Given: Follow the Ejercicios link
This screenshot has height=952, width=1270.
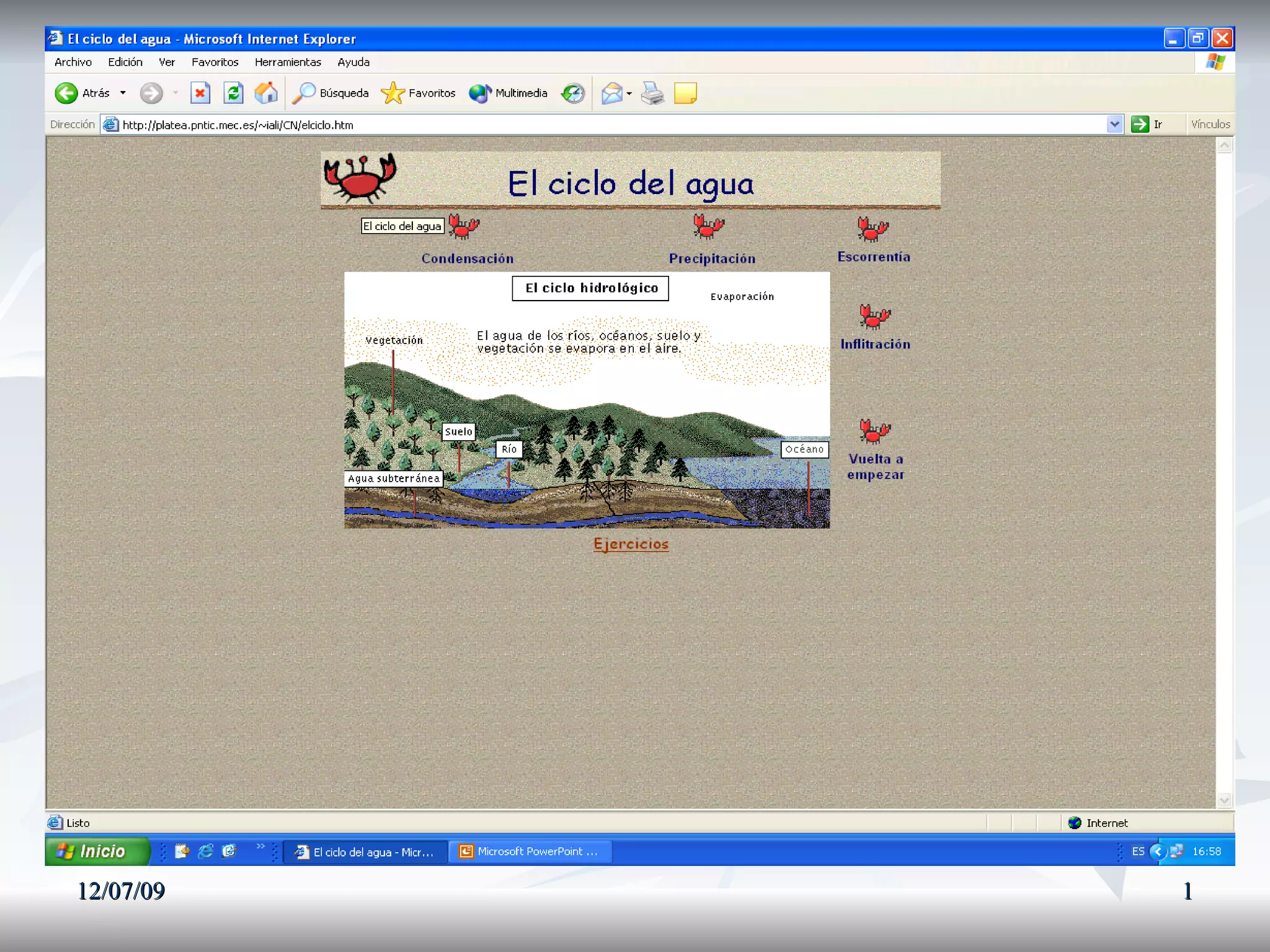Looking at the screenshot, I should click(x=631, y=544).
